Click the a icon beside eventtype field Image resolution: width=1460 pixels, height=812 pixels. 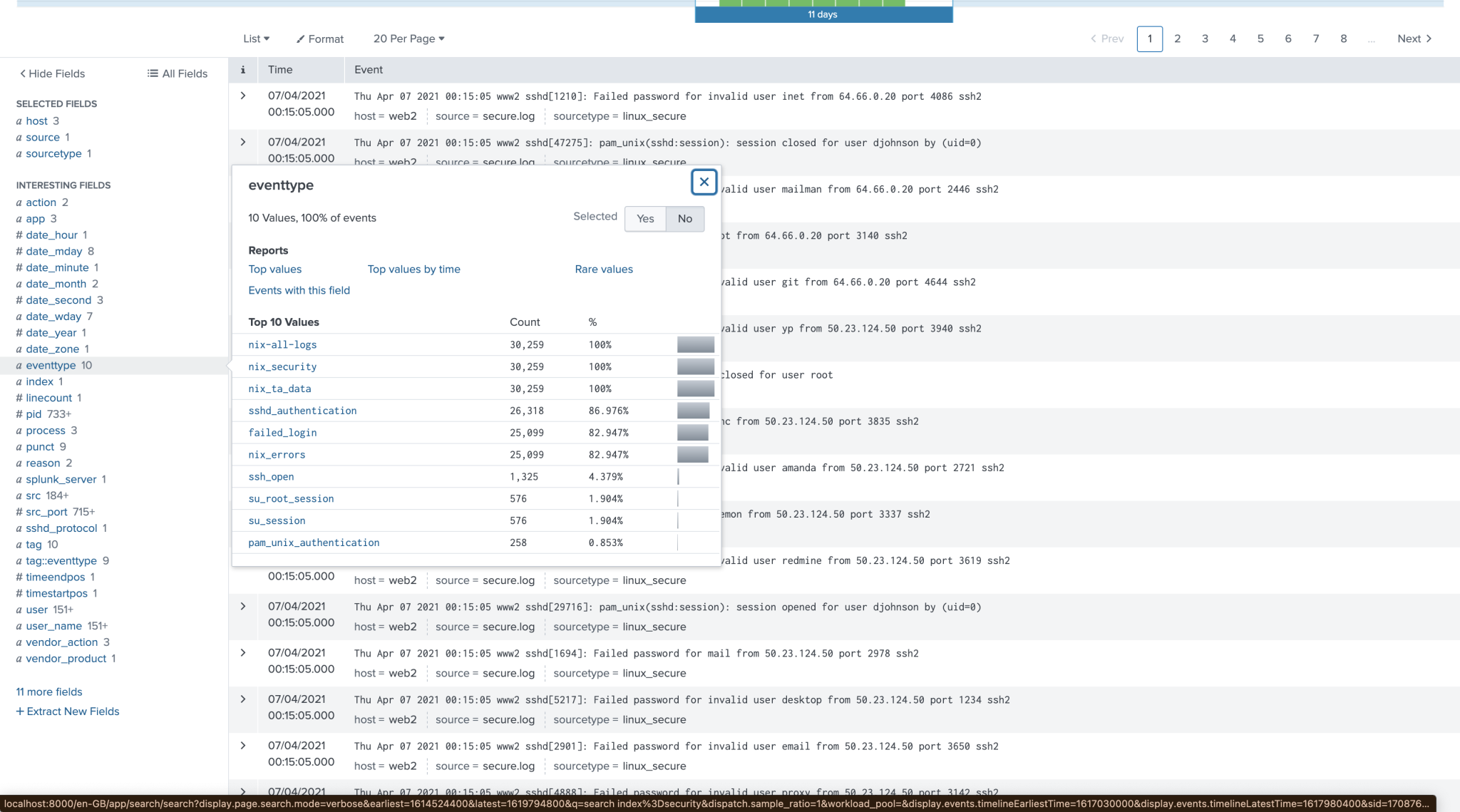coord(19,365)
